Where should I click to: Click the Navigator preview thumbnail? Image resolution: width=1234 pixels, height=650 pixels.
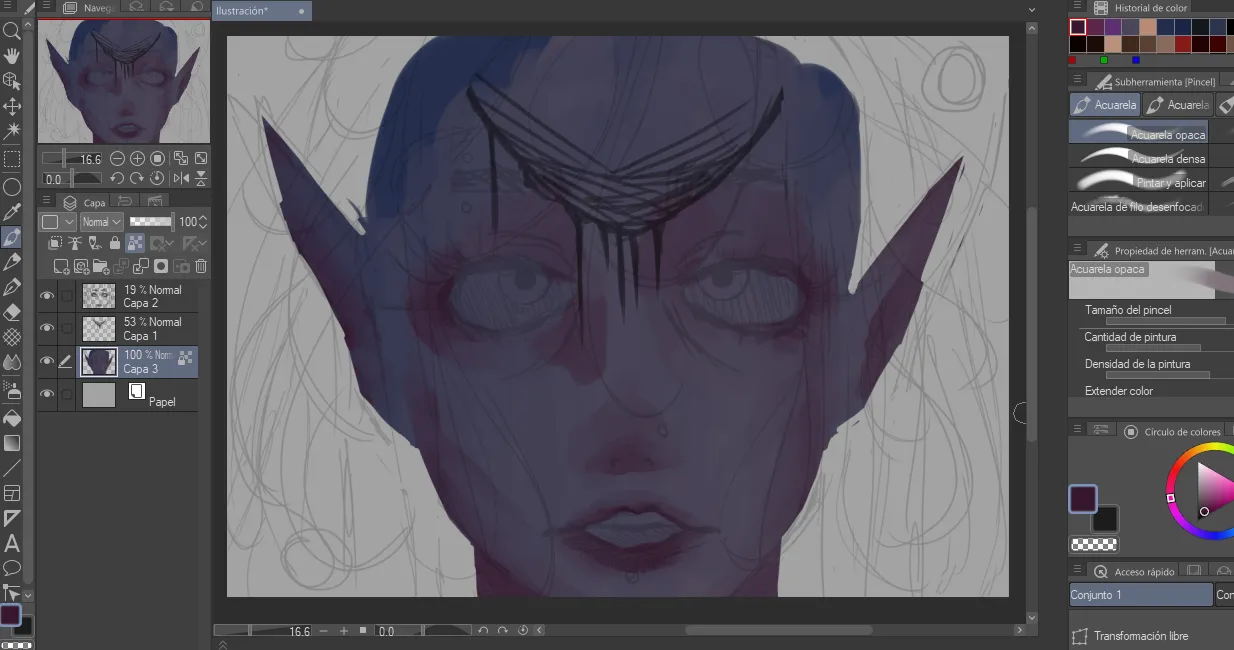124,82
